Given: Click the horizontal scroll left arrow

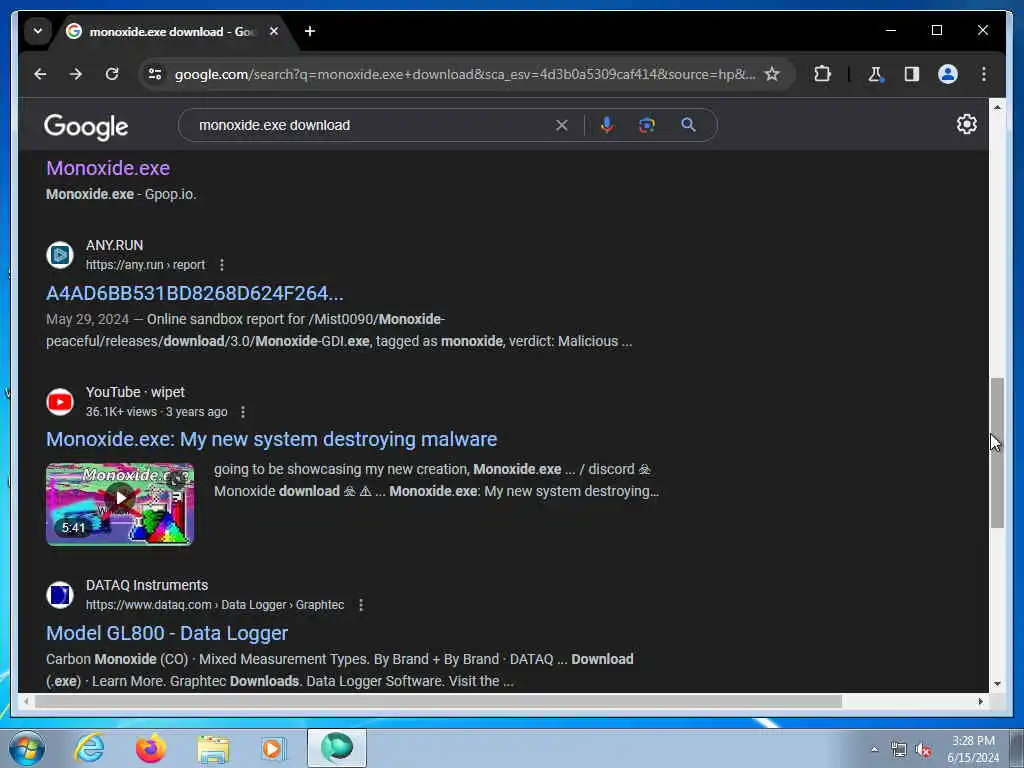Looking at the screenshot, I should 26,702.
